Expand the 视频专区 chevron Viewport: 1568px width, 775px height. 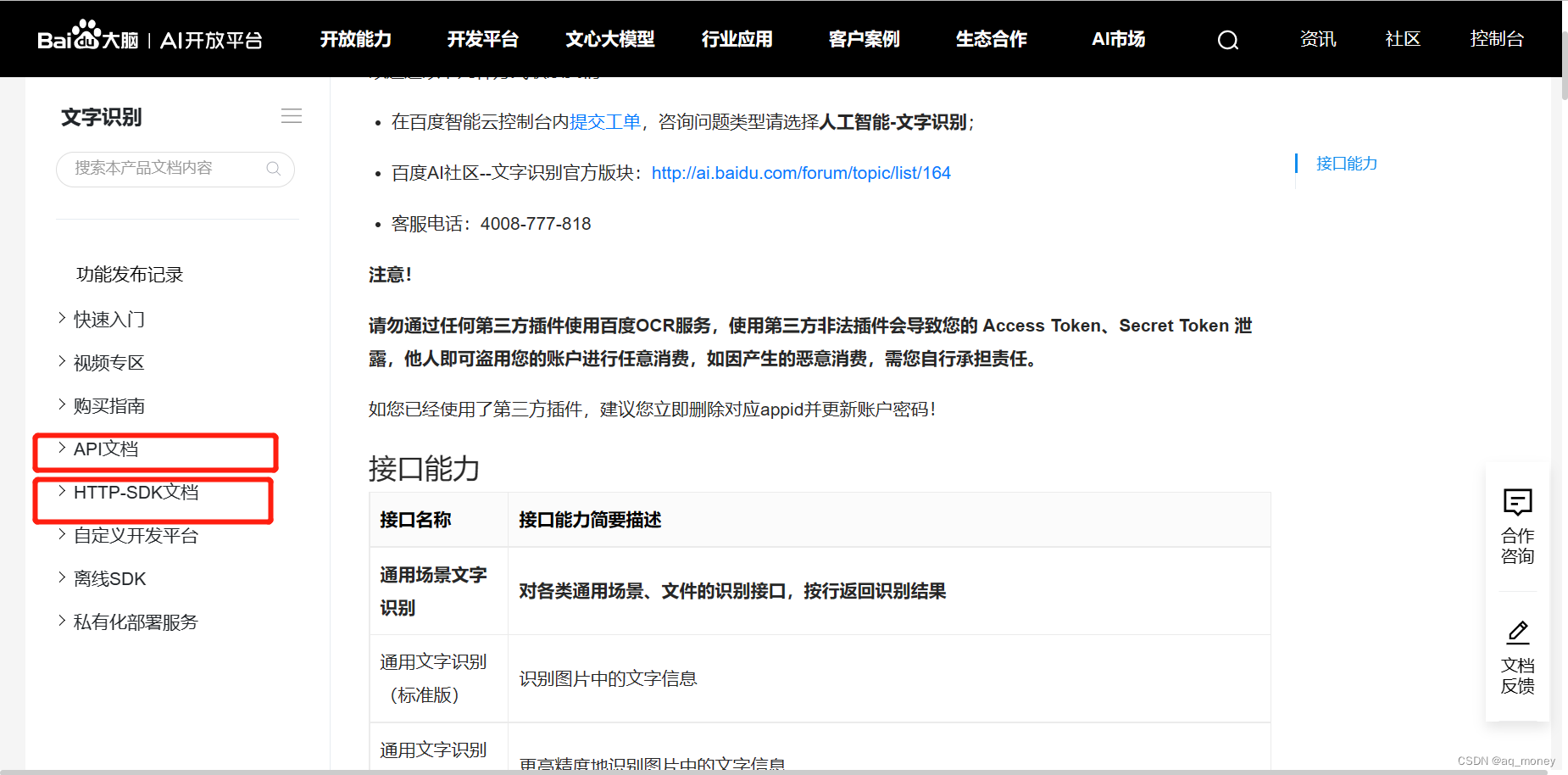click(62, 361)
